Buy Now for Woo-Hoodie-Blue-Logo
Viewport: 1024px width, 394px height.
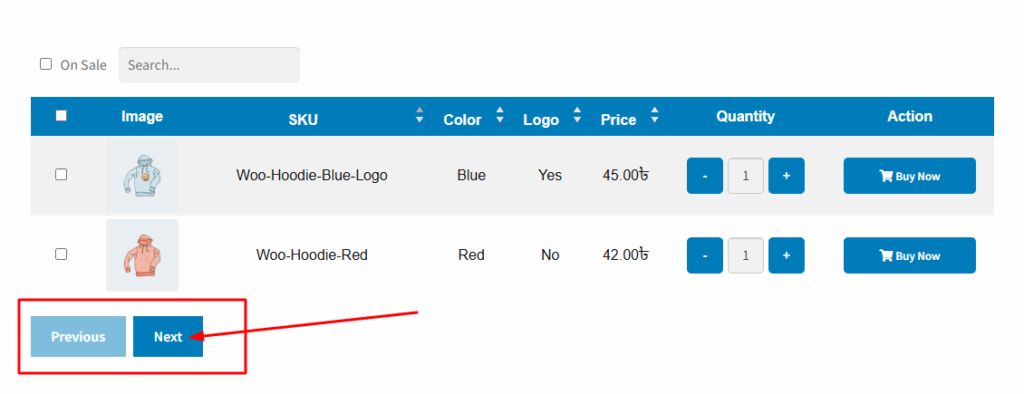[x=909, y=176]
